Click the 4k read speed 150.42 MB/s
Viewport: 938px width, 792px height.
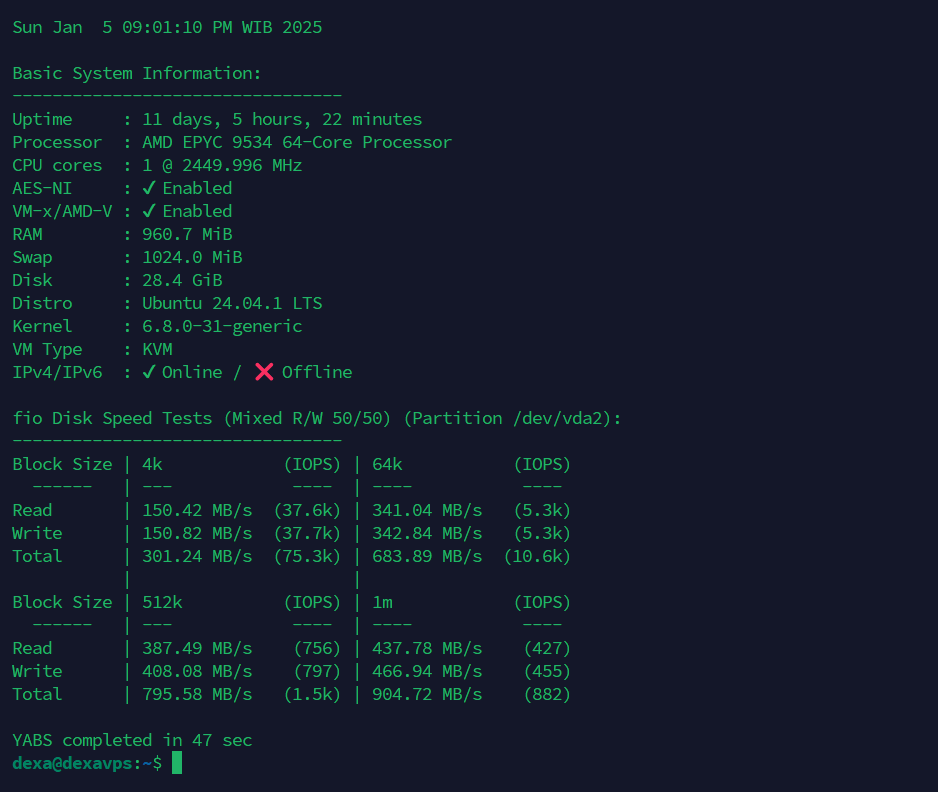pos(197,510)
